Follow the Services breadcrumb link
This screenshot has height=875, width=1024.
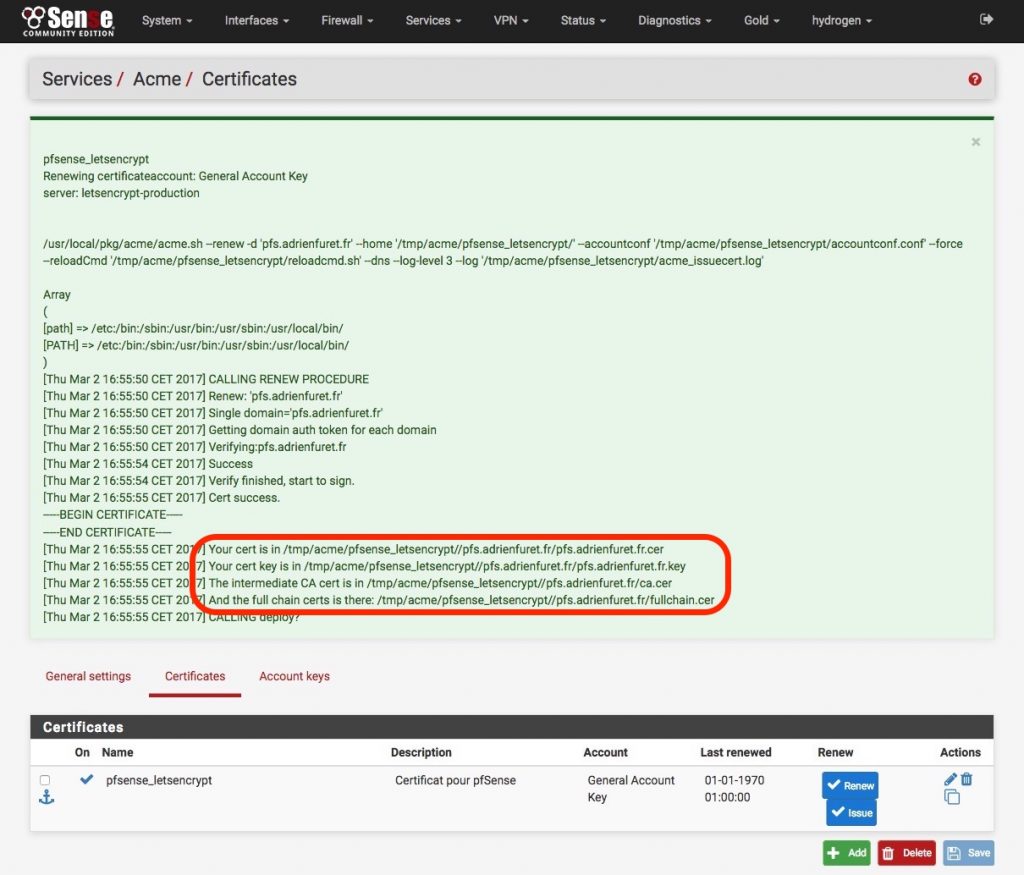pyautogui.click(x=77, y=79)
